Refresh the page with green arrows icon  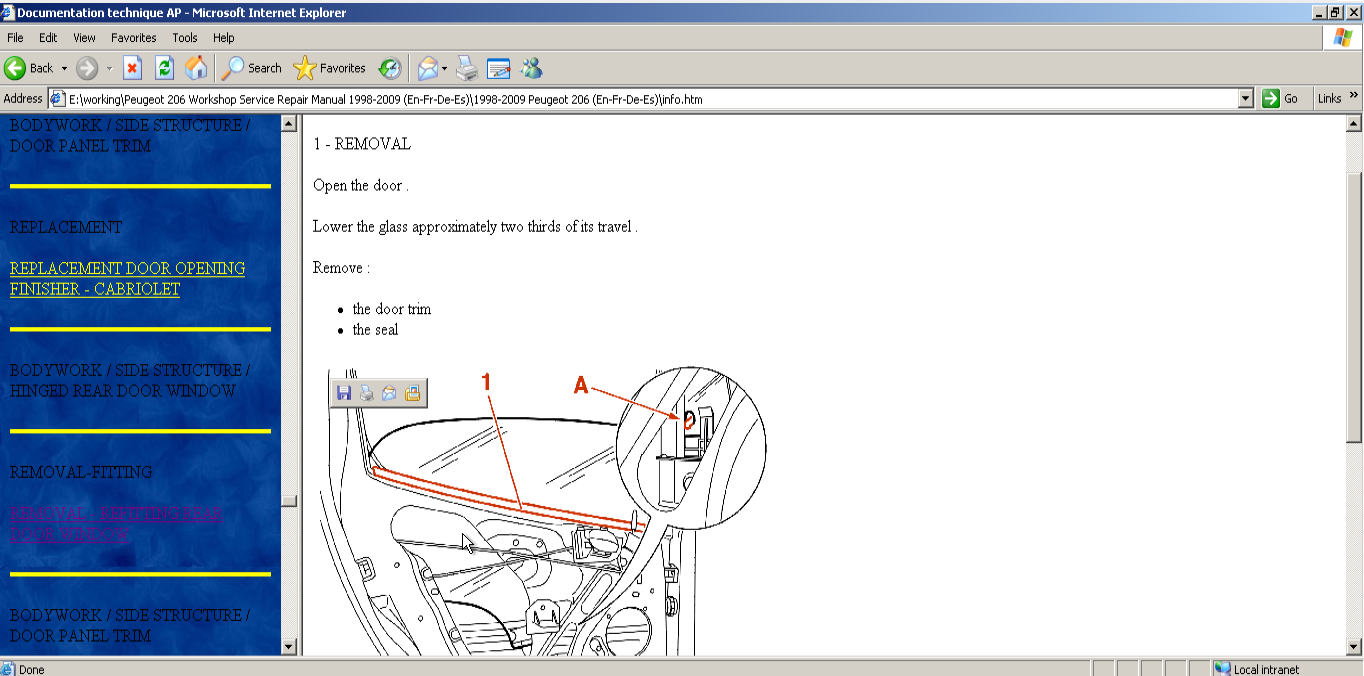click(x=165, y=68)
